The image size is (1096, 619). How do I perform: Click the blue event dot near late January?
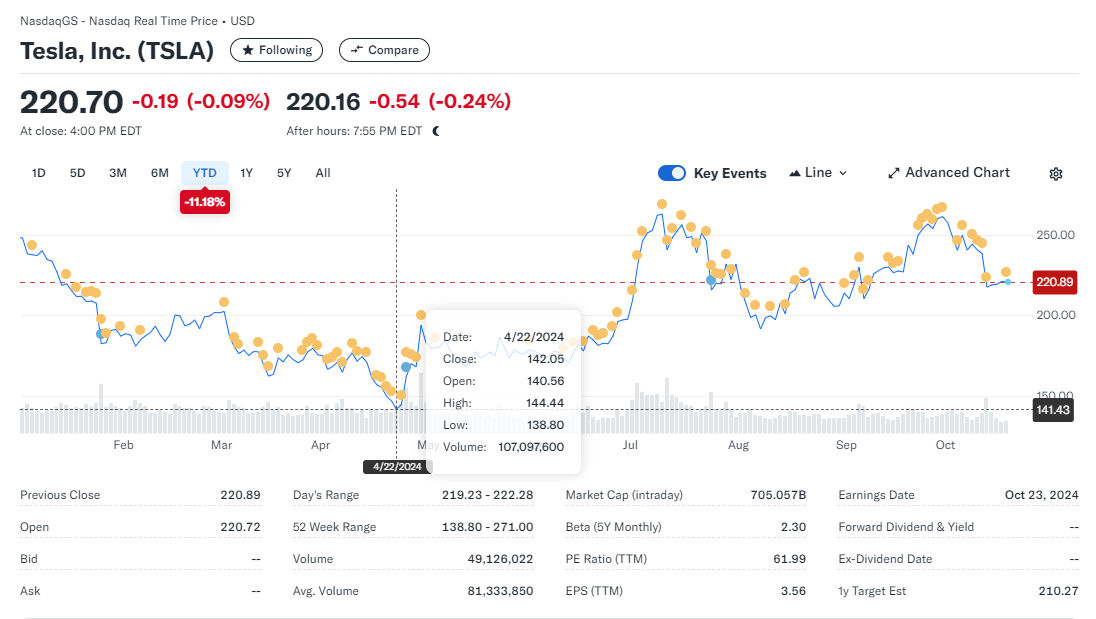(101, 334)
